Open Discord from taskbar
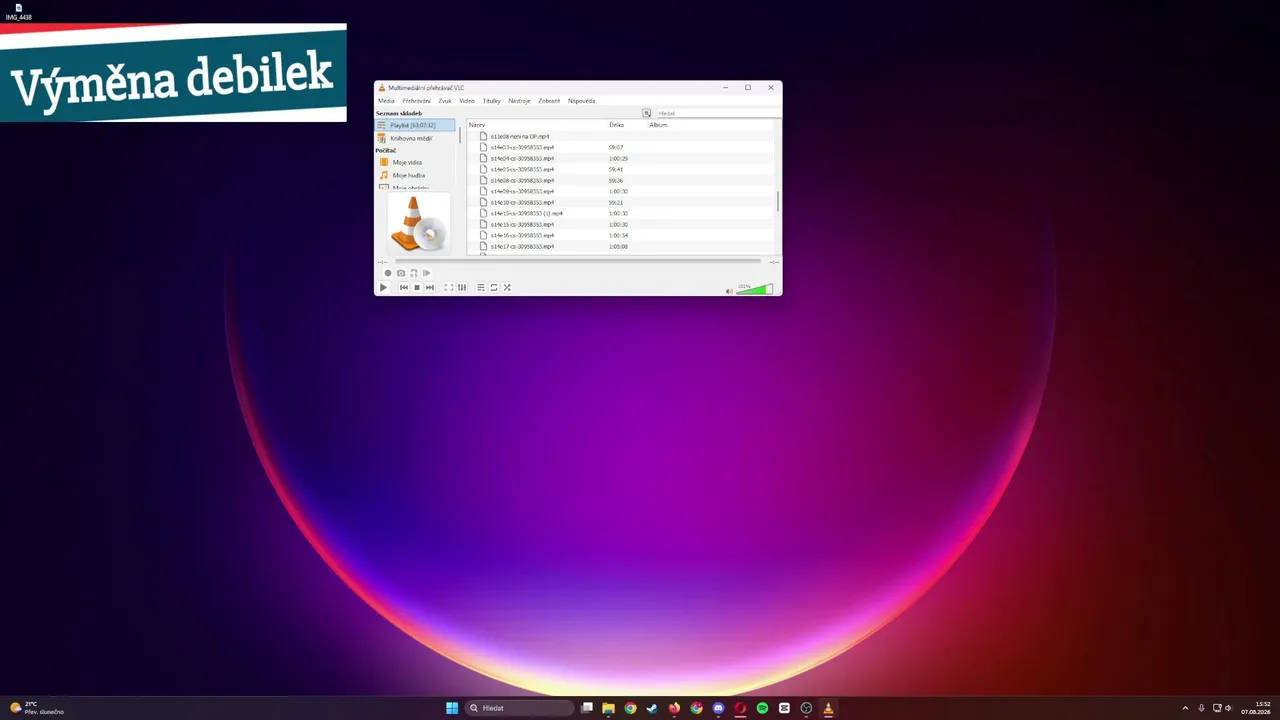 [x=718, y=708]
